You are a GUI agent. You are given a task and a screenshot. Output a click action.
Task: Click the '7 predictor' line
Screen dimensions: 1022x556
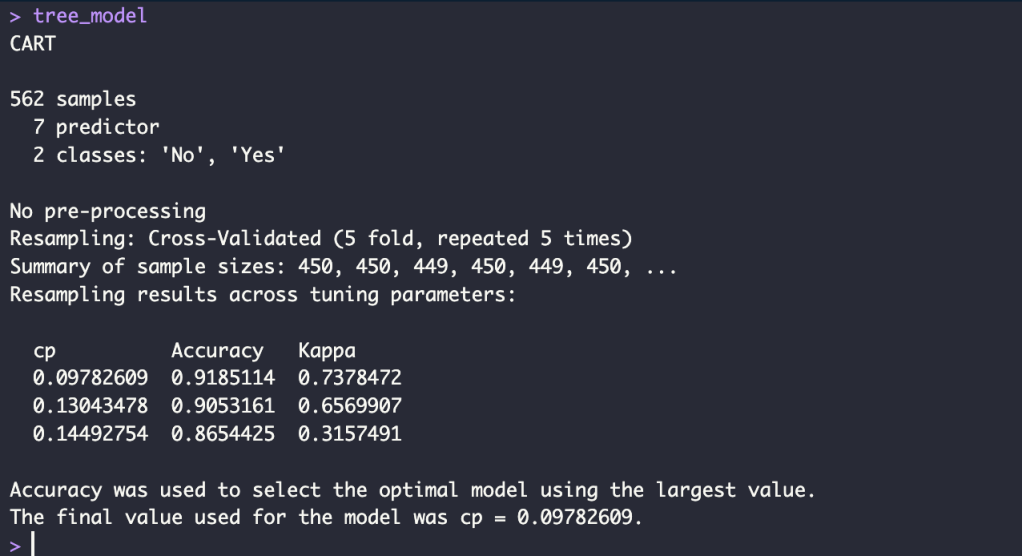pyautogui.click(x=96, y=127)
